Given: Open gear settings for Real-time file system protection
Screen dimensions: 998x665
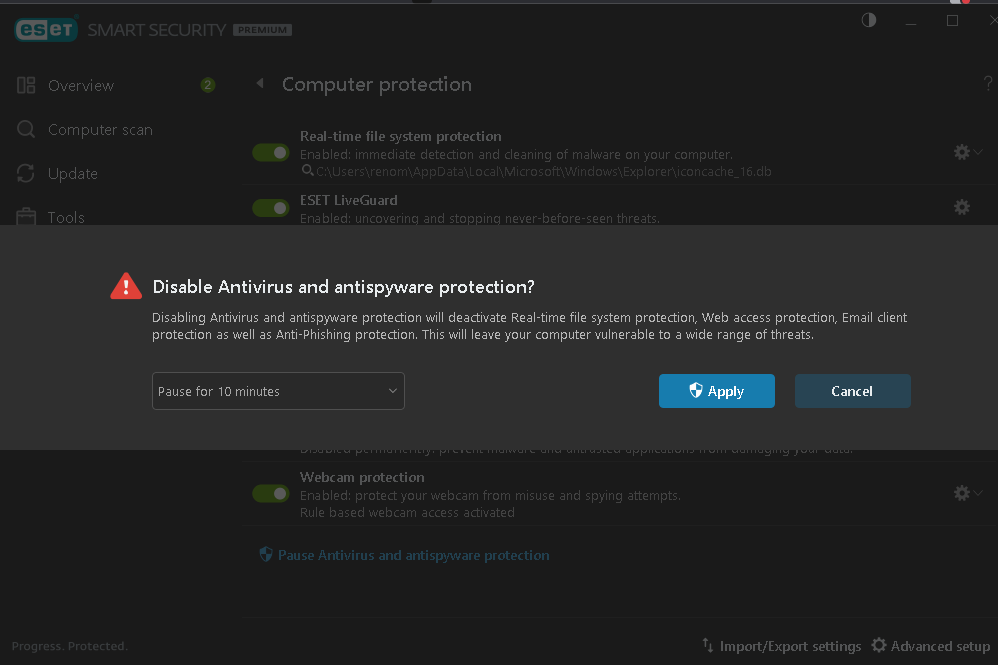Looking at the screenshot, I should tap(962, 152).
